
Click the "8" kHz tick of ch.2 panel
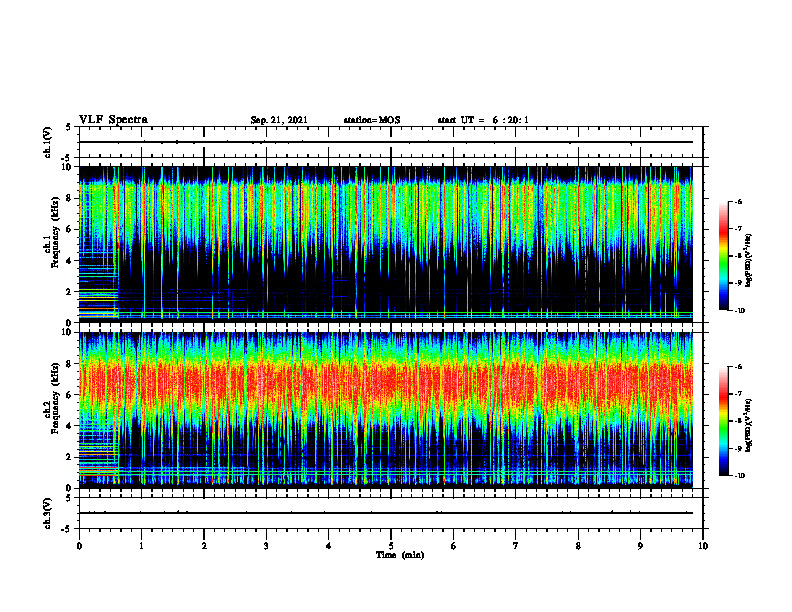[70, 364]
